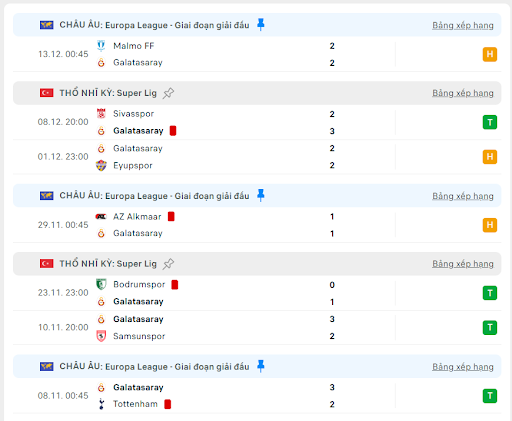Screen dimensions: 512x421
Task: Click the H draw badge for Malmo FF match
Action: pos(490,54)
